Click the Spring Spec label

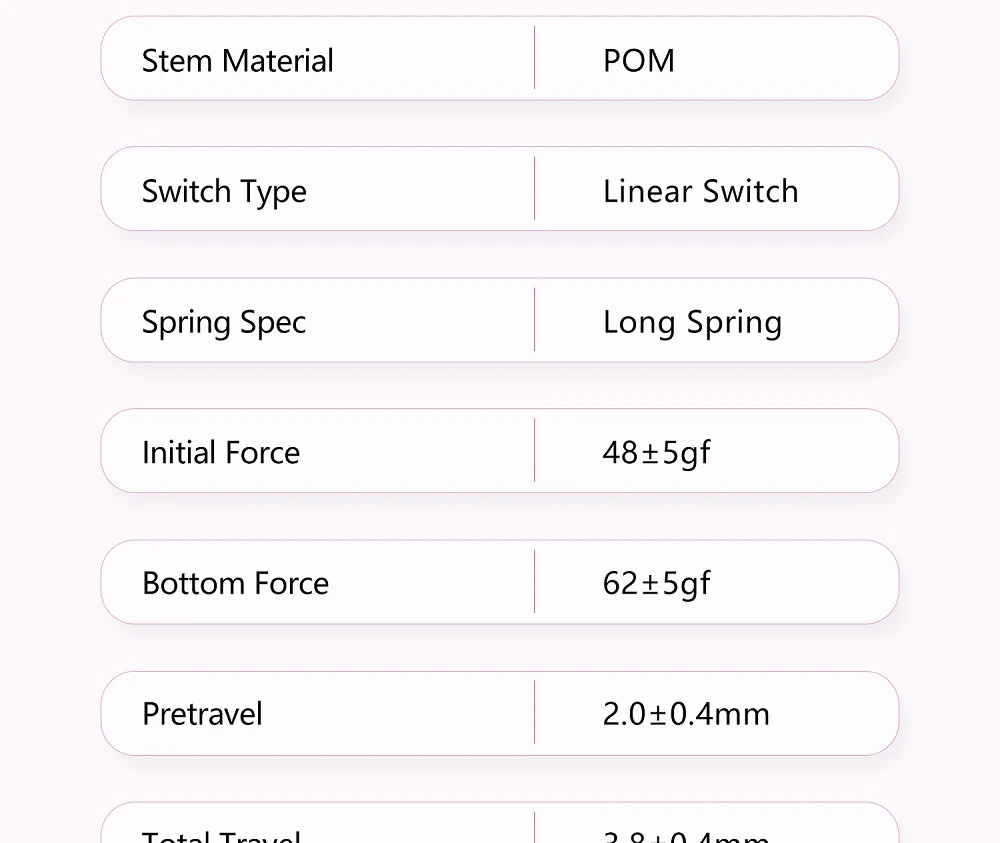(223, 322)
